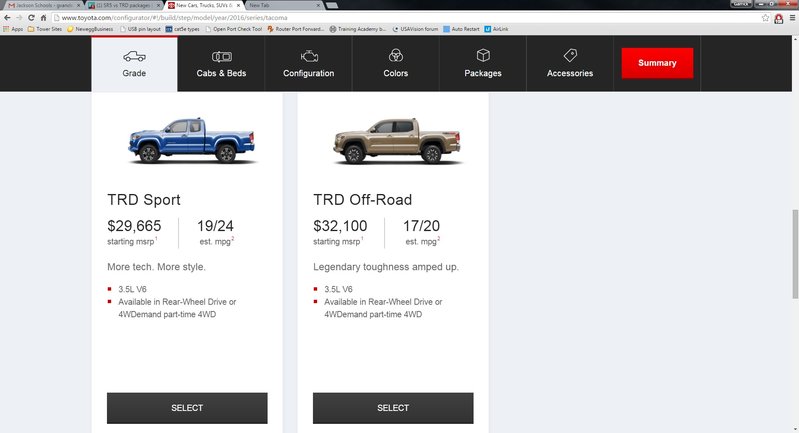Go to browser Home page
799x433 pixels.
click(x=43, y=18)
